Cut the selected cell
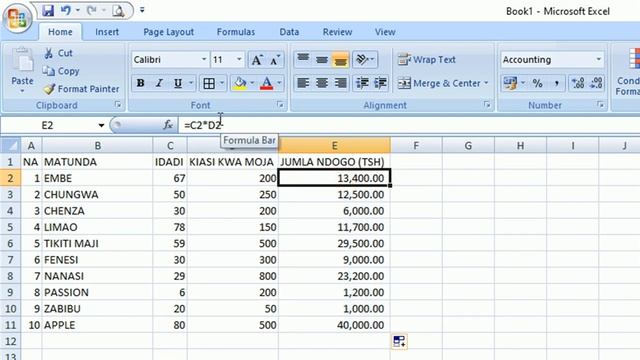Viewport: 640px width, 360px height. (58, 53)
